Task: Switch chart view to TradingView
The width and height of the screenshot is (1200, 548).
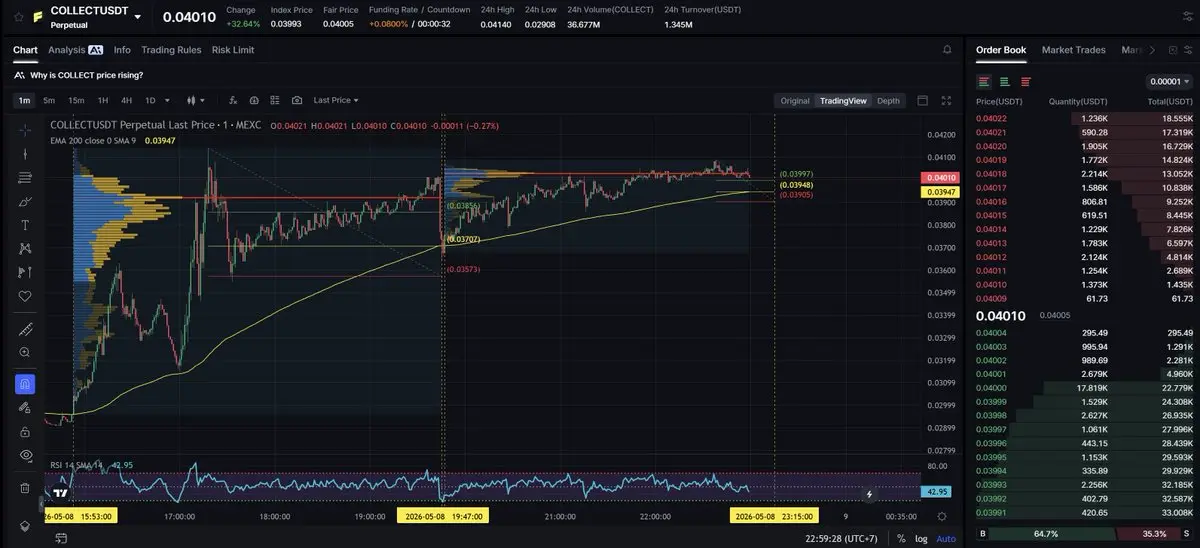Action: [x=843, y=100]
